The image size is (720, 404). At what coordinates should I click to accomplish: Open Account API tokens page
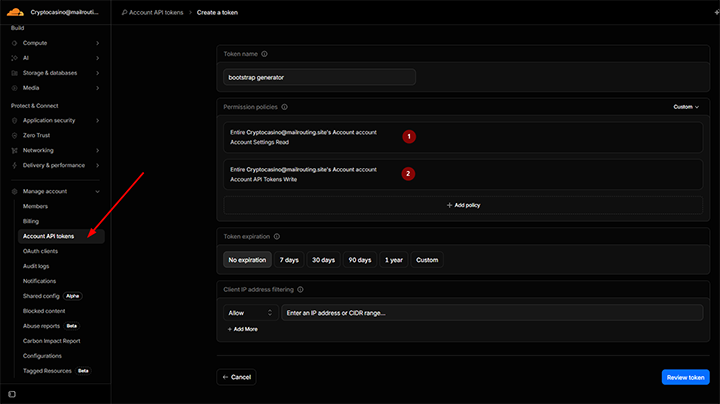(61, 236)
